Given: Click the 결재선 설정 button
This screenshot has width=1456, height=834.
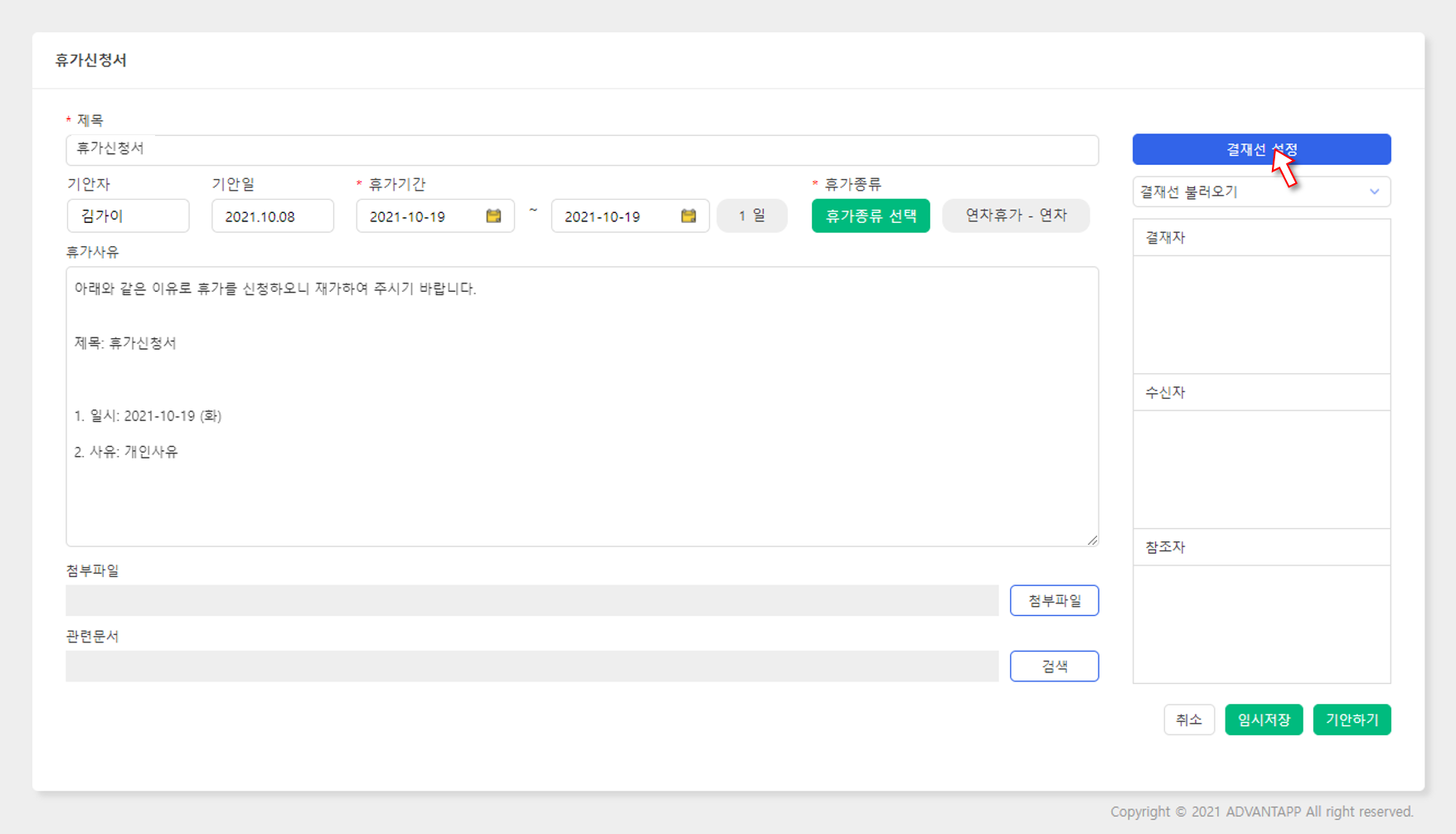Looking at the screenshot, I should 1261,149.
